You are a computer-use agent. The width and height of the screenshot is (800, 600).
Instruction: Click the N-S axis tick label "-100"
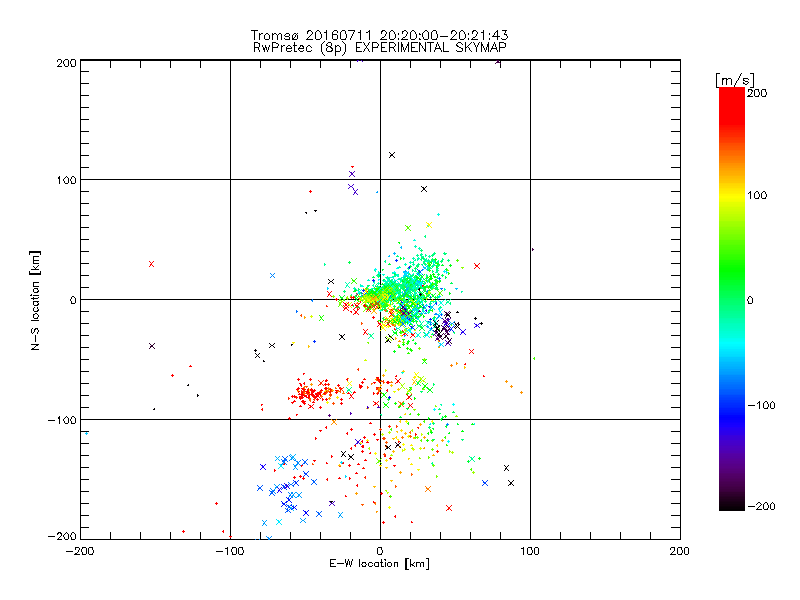62,420
